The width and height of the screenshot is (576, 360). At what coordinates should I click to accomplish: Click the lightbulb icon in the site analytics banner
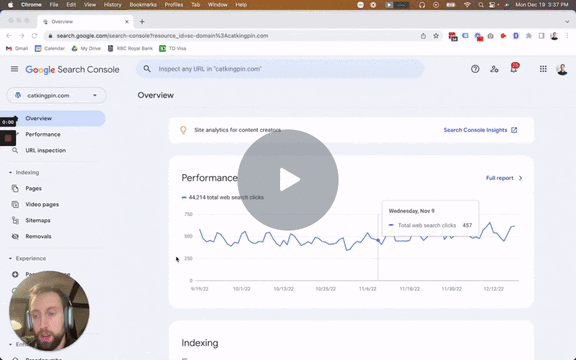tap(183, 130)
